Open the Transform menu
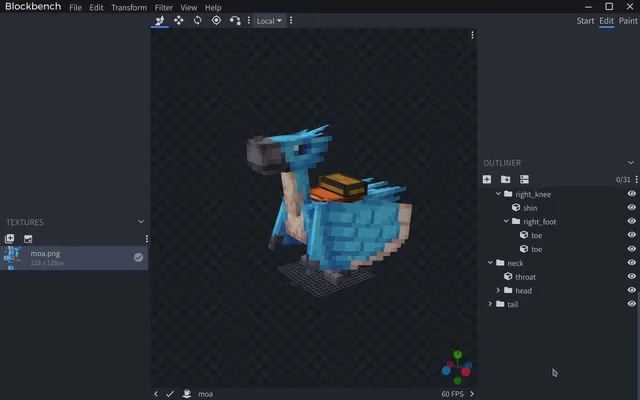This screenshot has width=640, height=400. 129,7
